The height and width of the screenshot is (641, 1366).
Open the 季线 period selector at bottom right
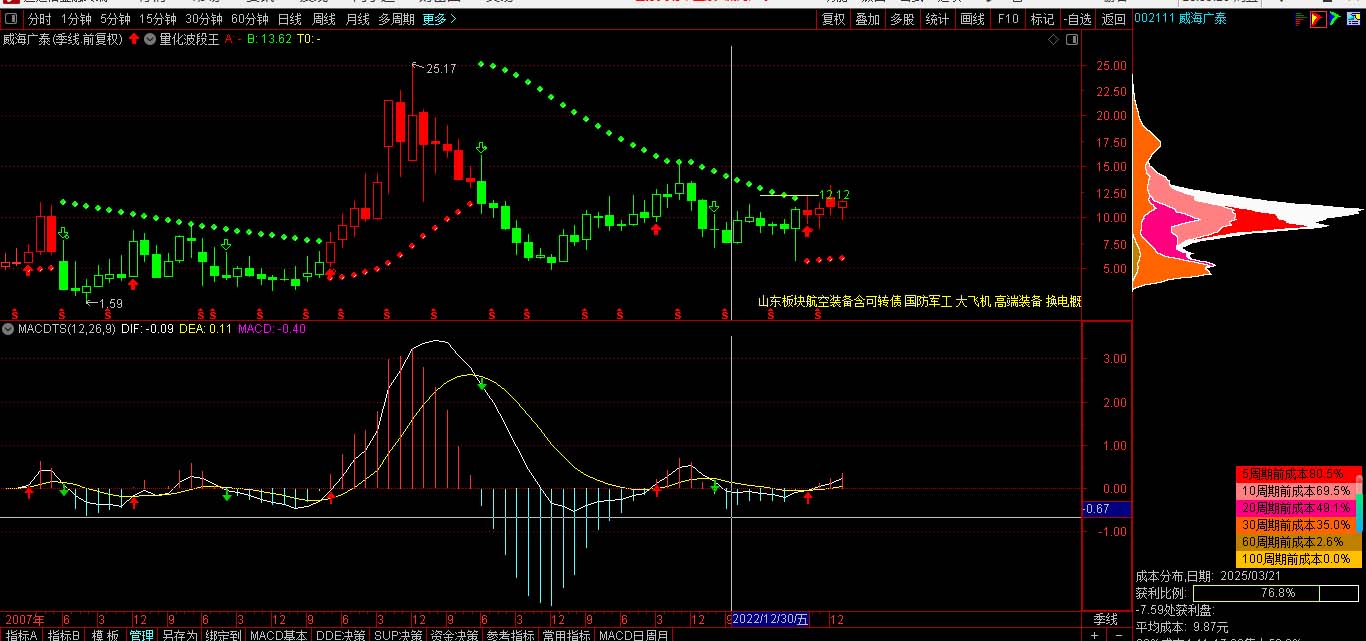[1105, 619]
